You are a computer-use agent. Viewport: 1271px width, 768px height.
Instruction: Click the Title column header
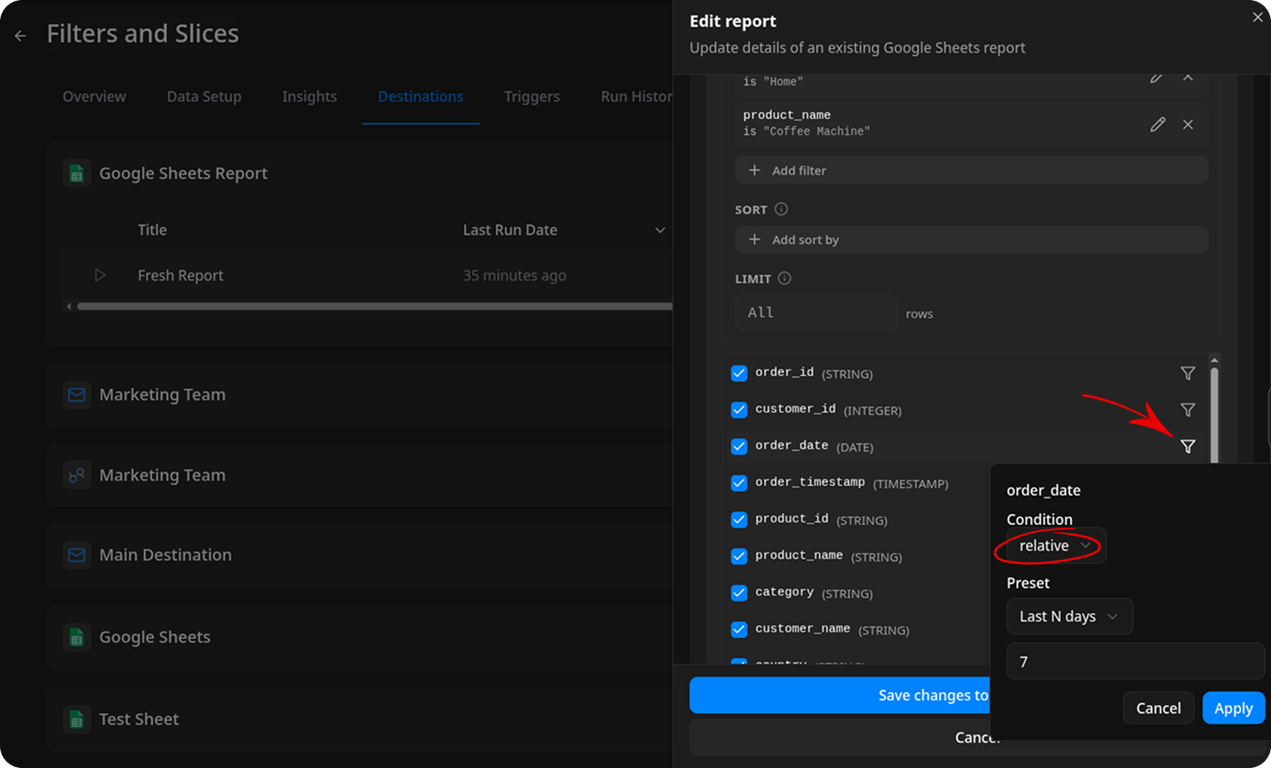click(x=152, y=230)
